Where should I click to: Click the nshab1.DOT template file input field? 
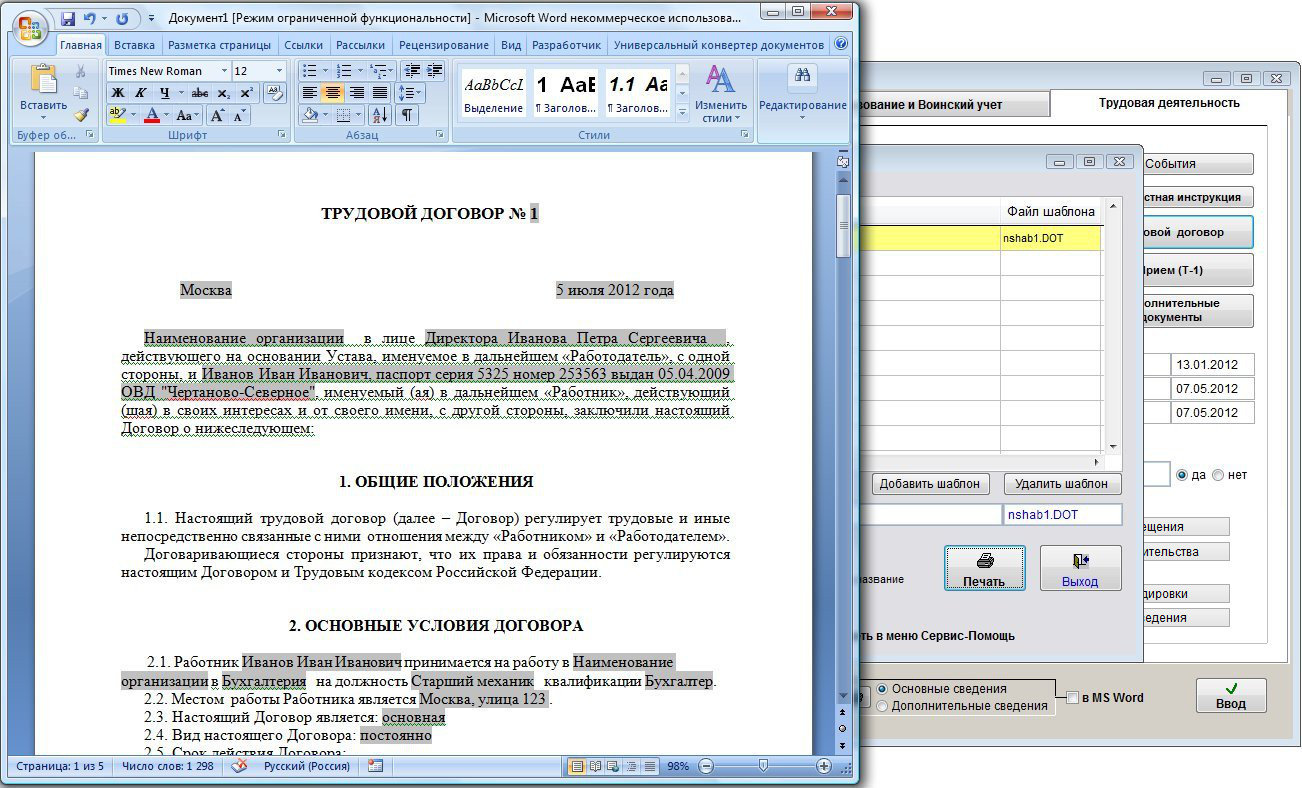1062,514
